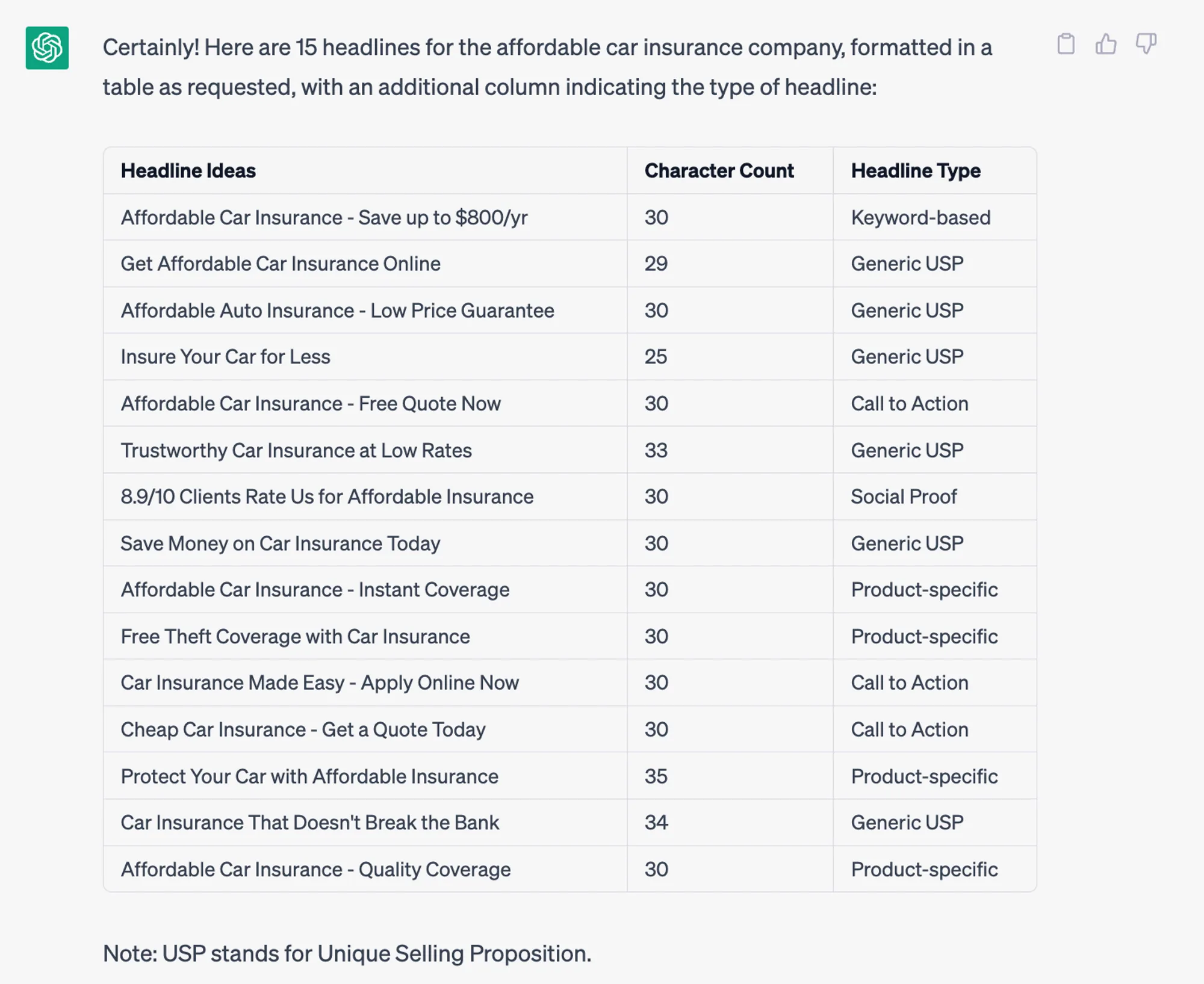Image resolution: width=1204 pixels, height=984 pixels.
Task: Click the character count 33 cell
Action: (656, 450)
